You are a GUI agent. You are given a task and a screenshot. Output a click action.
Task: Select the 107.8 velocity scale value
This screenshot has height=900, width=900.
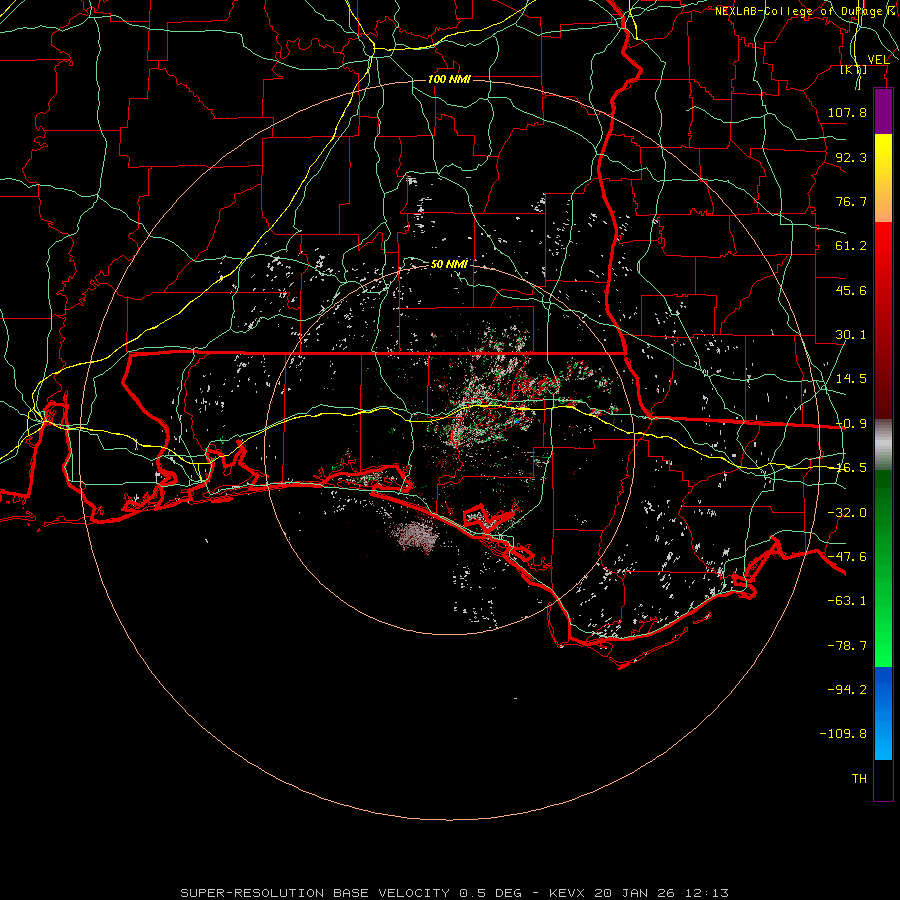(x=847, y=112)
